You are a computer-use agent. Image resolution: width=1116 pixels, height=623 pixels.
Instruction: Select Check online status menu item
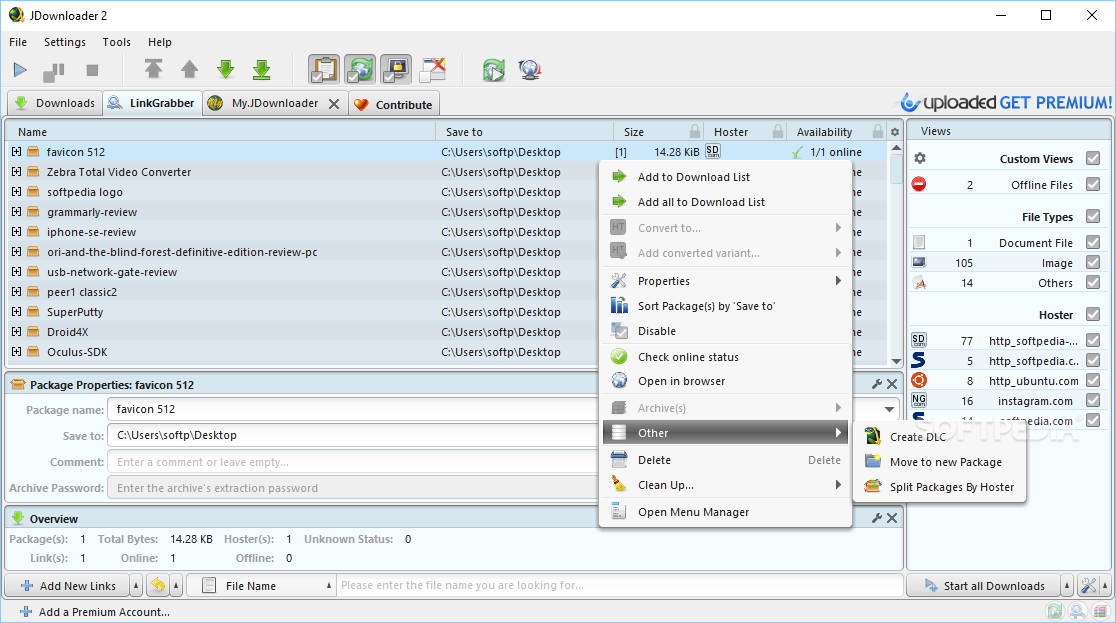(726, 357)
